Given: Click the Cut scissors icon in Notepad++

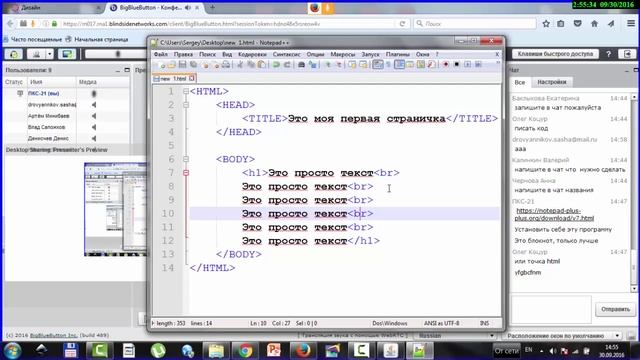Looking at the screenshot, I should (240, 64).
